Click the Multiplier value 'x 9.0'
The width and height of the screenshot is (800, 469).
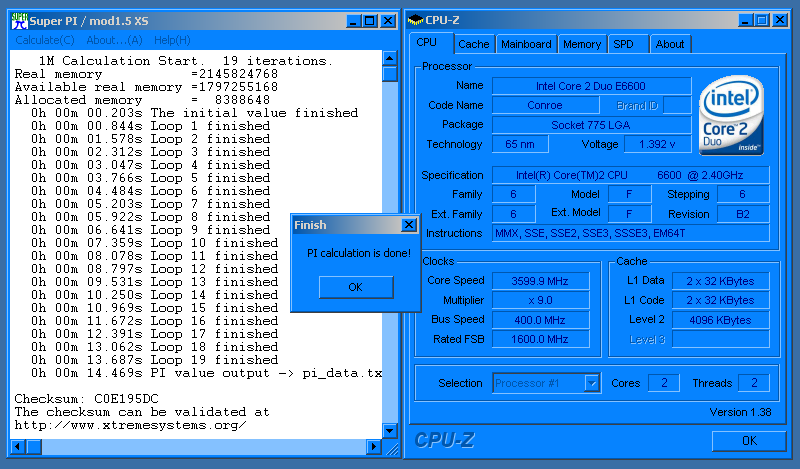coord(540,300)
